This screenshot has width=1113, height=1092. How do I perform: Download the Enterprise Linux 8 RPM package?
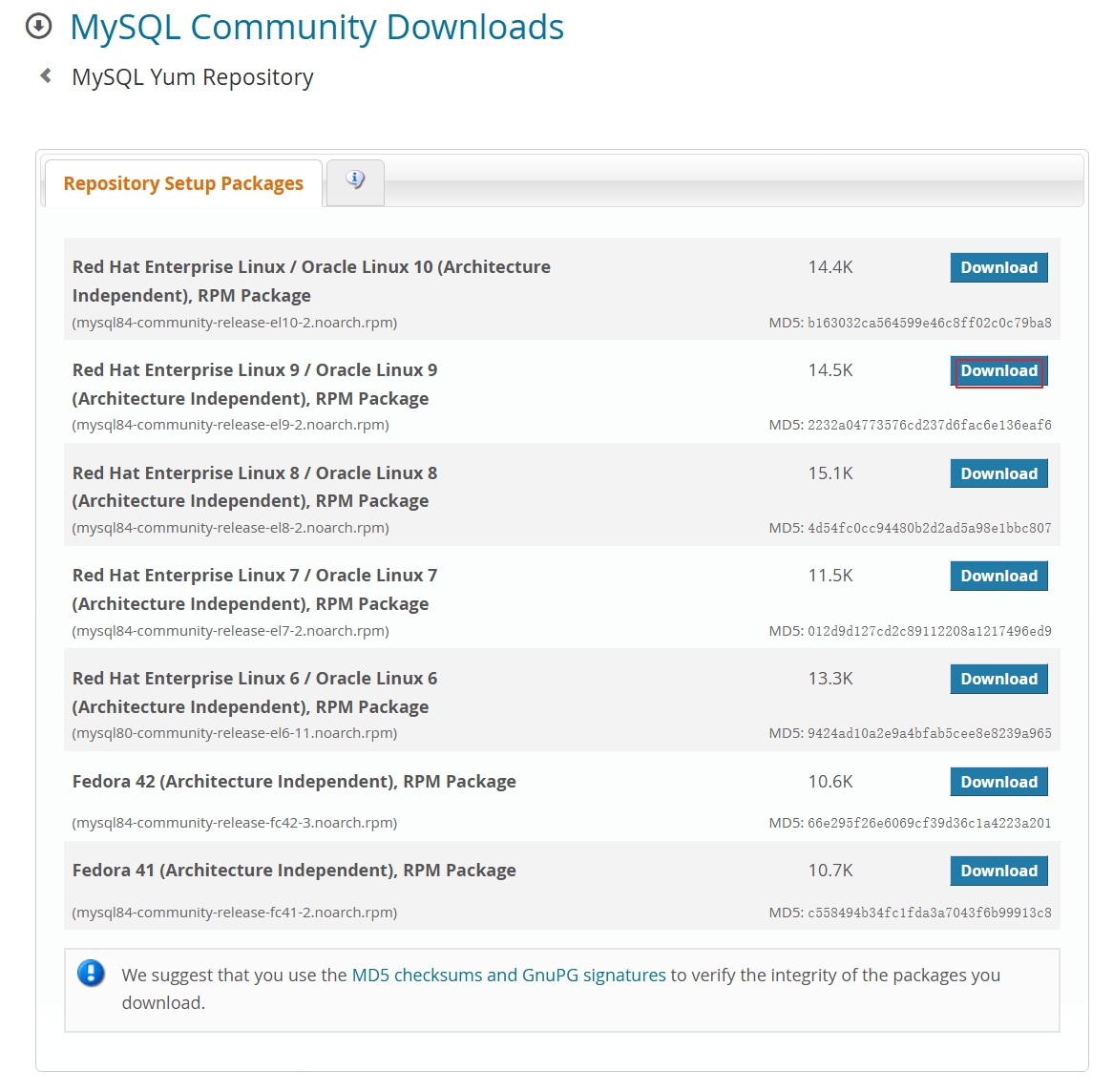[x=998, y=474]
